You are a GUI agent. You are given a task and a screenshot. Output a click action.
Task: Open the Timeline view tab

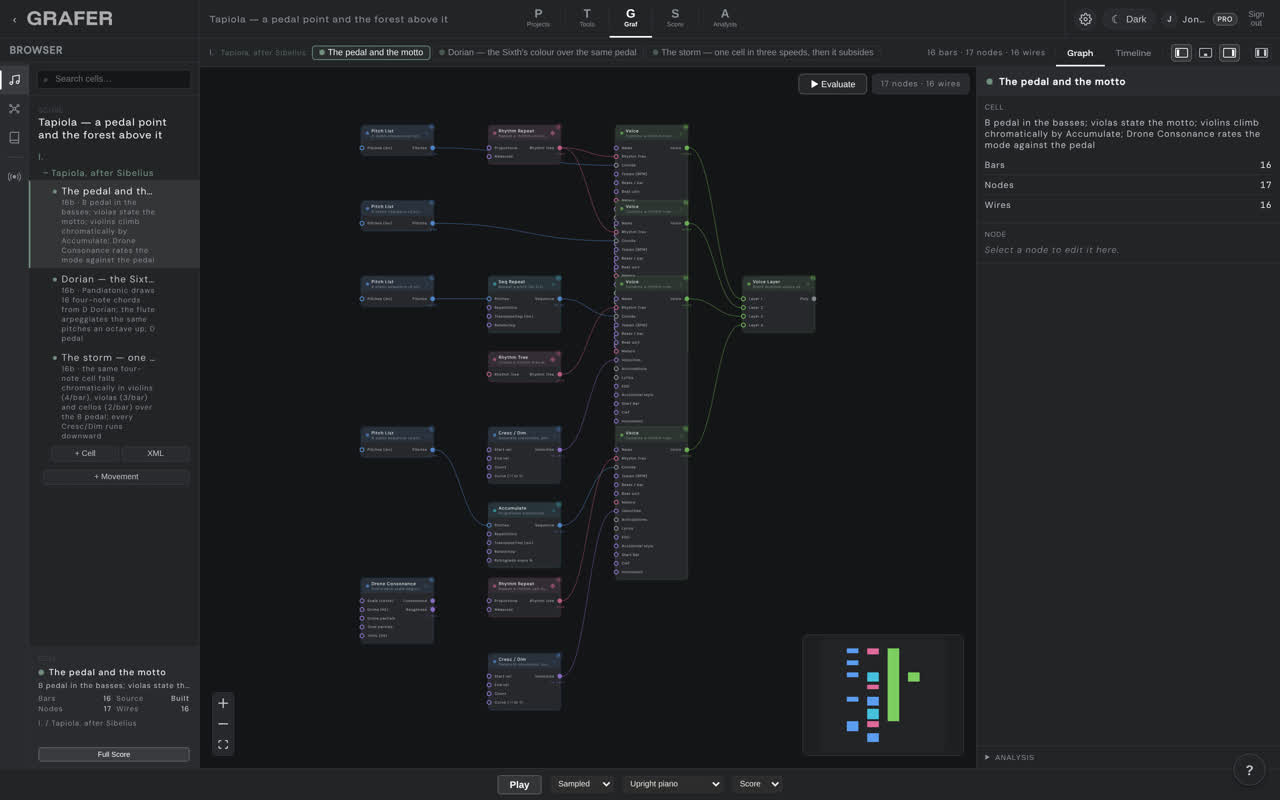[1133, 53]
